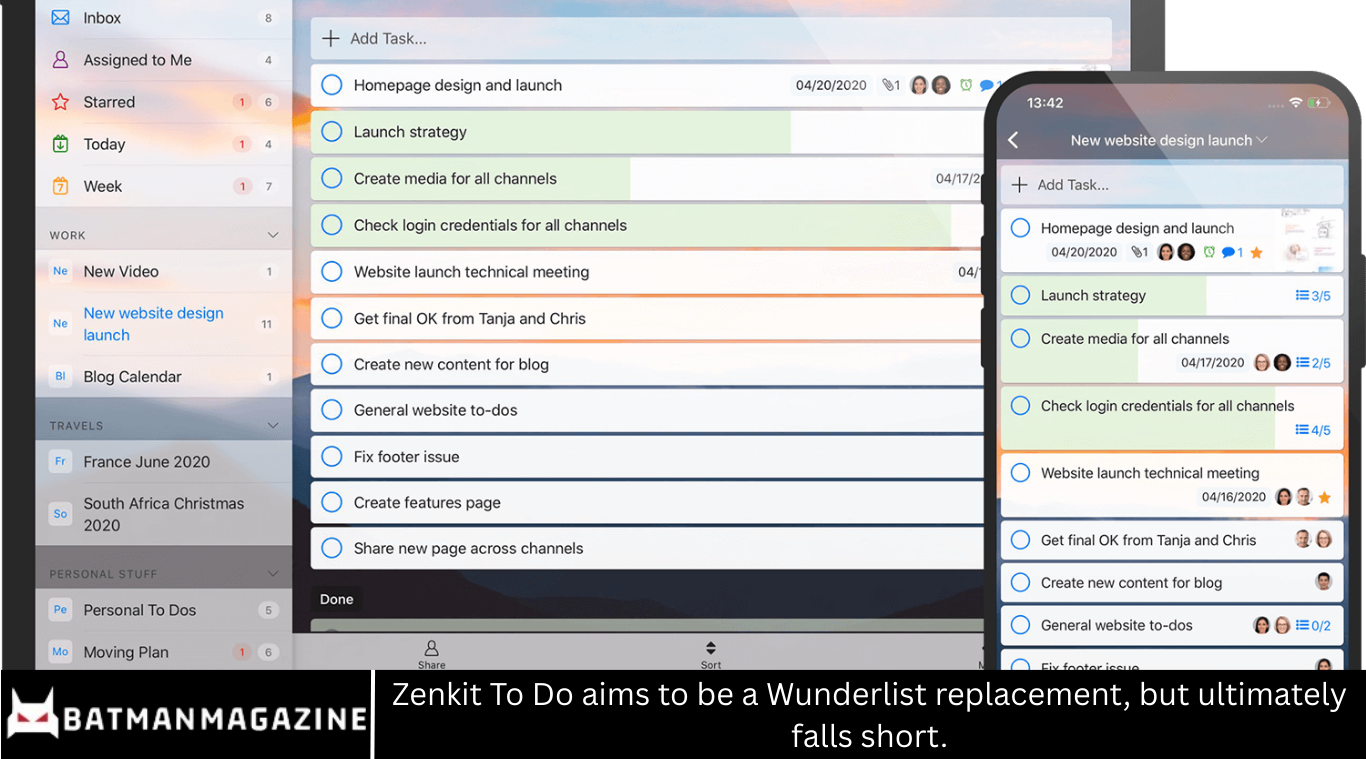Viewport: 1366px width, 759px height.
Task: Click the Inbox envelope icon in sidebar
Action: (x=60, y=18)
